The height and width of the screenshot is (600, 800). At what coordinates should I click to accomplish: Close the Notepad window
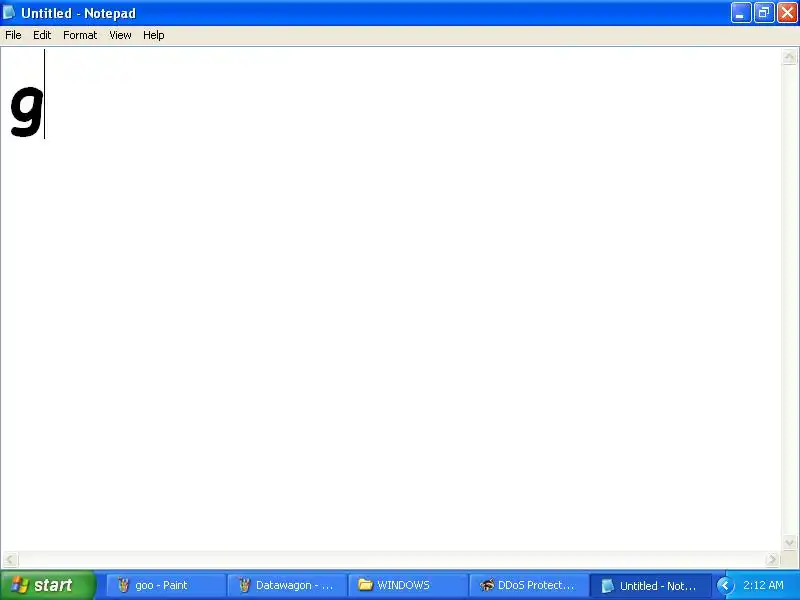point(787,13)
